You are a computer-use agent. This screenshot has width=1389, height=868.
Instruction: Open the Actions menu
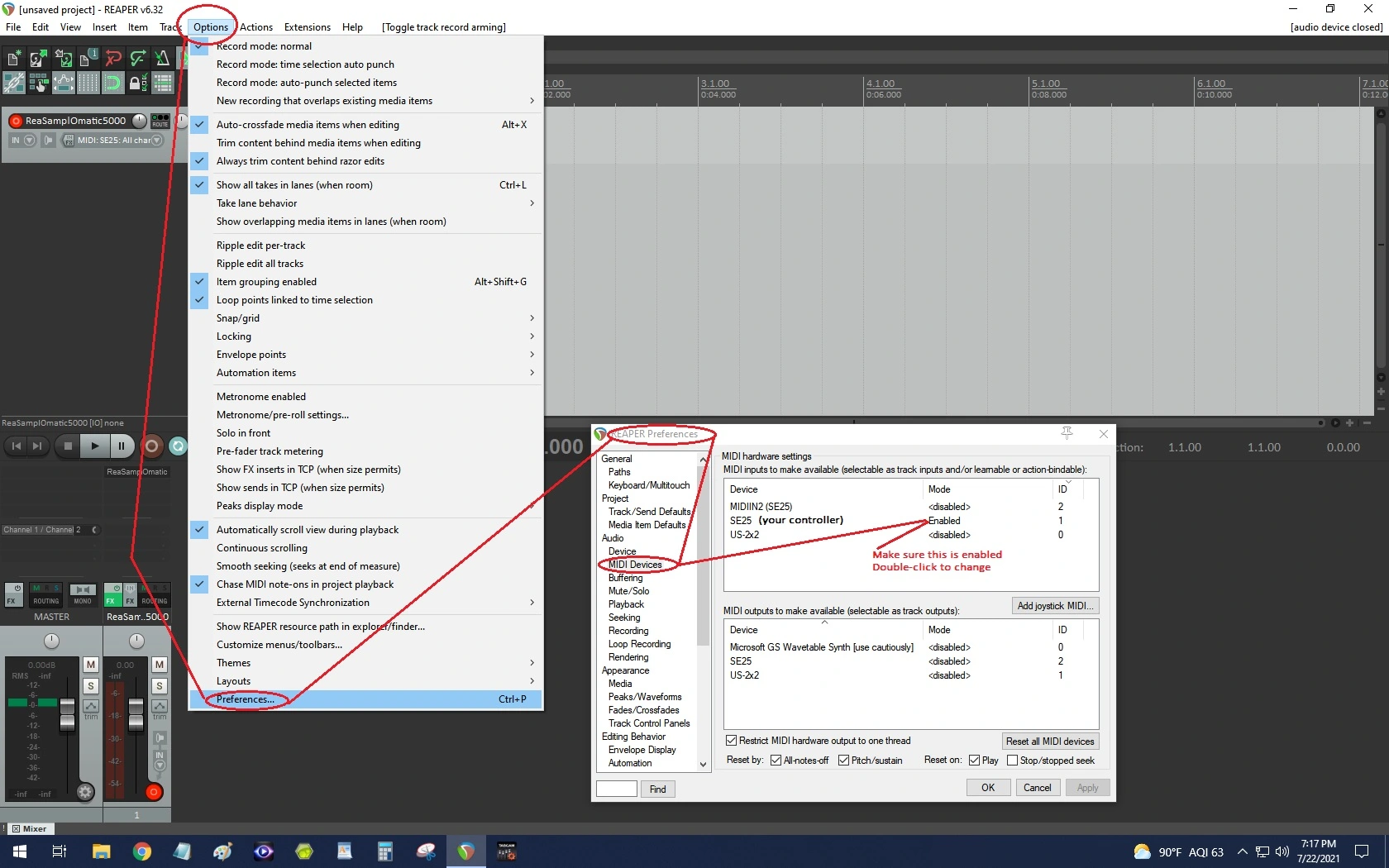point(256,27)
